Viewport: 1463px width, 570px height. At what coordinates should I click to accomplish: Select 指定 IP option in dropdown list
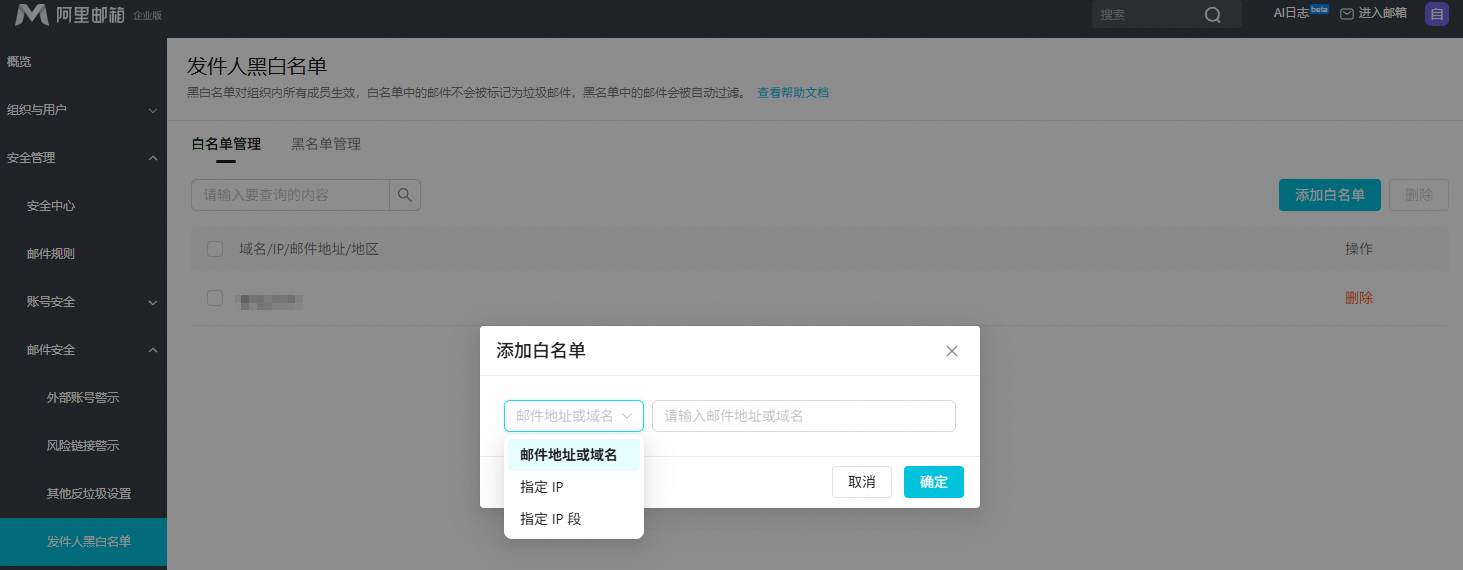[x=574, y=487]
